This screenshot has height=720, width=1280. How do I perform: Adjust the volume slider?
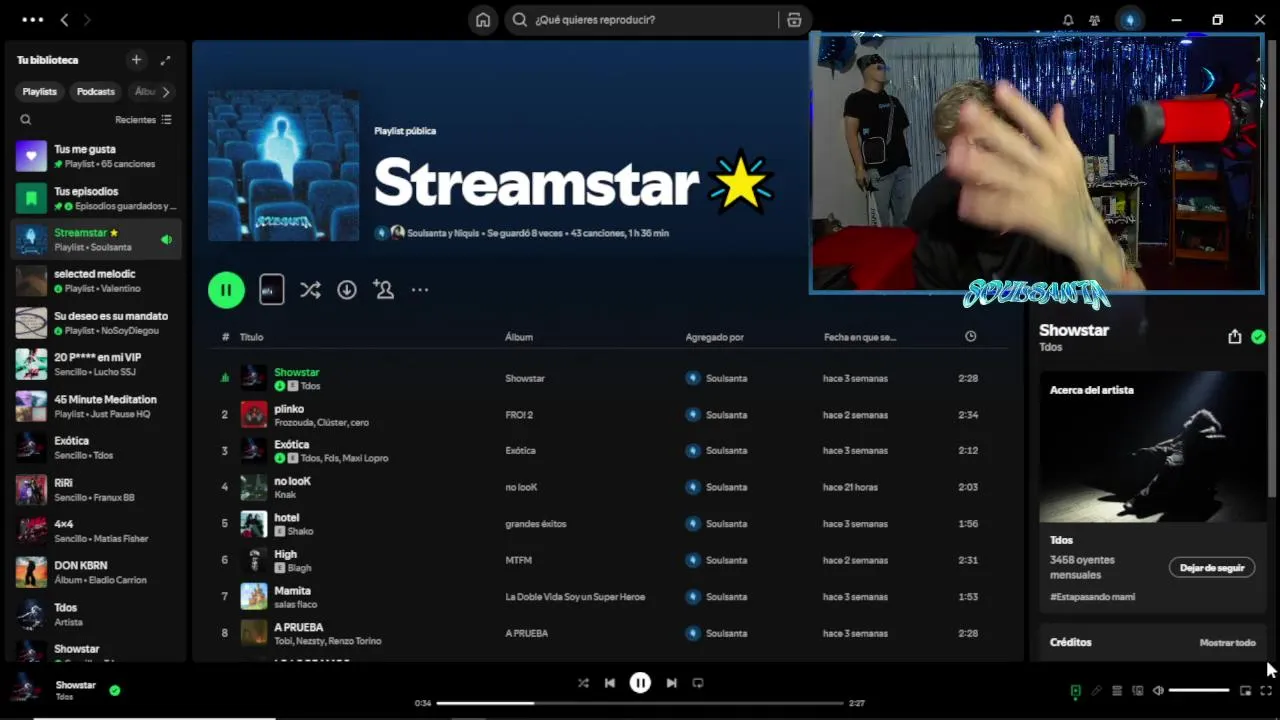click(x=1199, y=690)
